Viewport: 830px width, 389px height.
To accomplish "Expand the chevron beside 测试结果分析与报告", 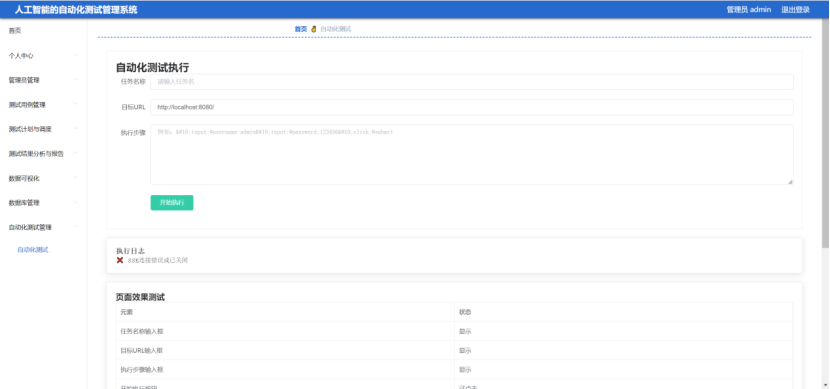I will coord(75,153).
